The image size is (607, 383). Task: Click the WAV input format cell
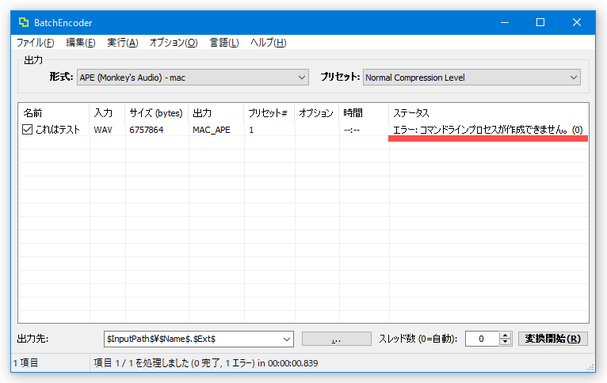click(x=103, y=130)
